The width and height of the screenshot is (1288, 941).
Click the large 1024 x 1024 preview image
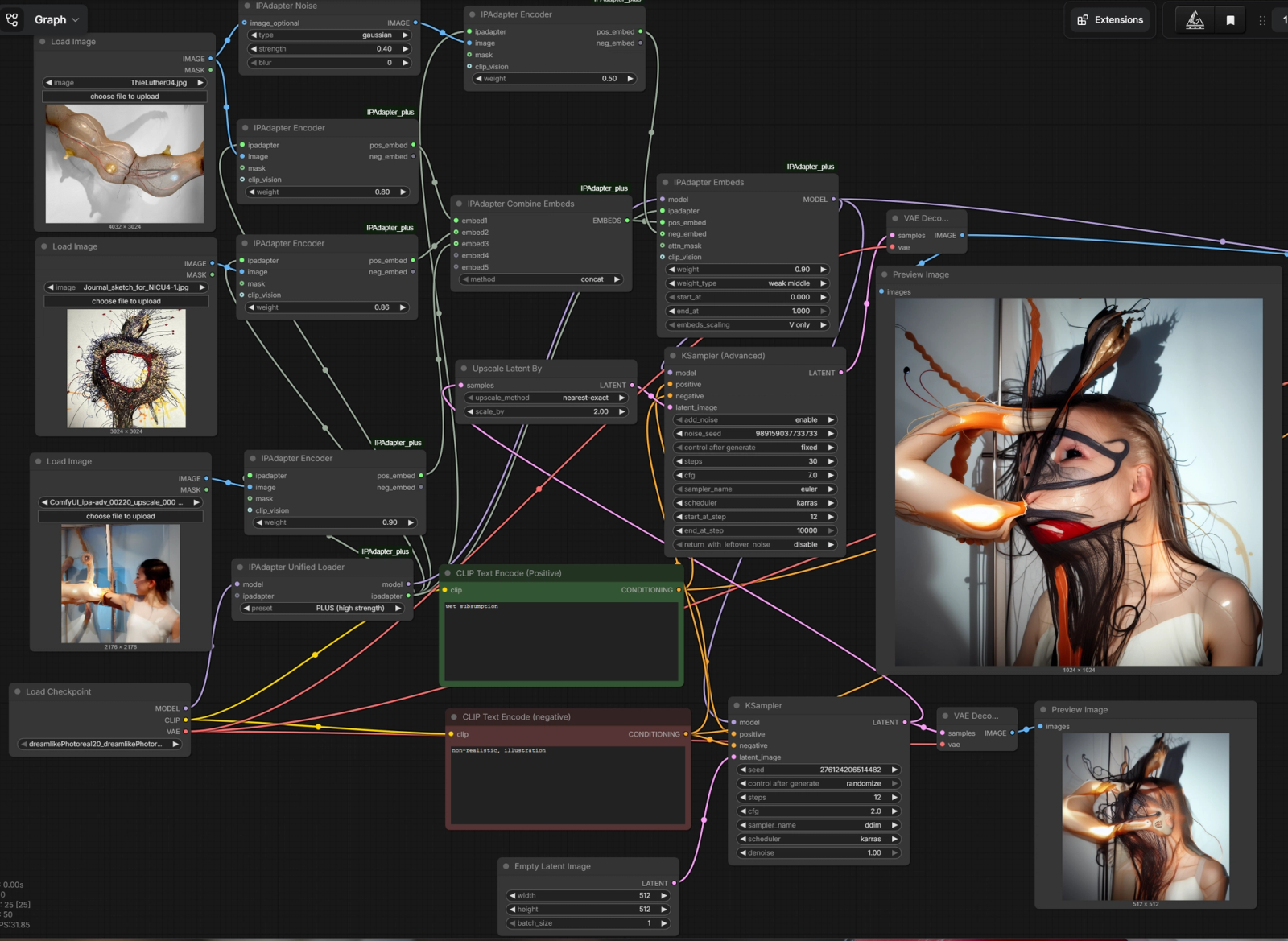[1079, 482]
